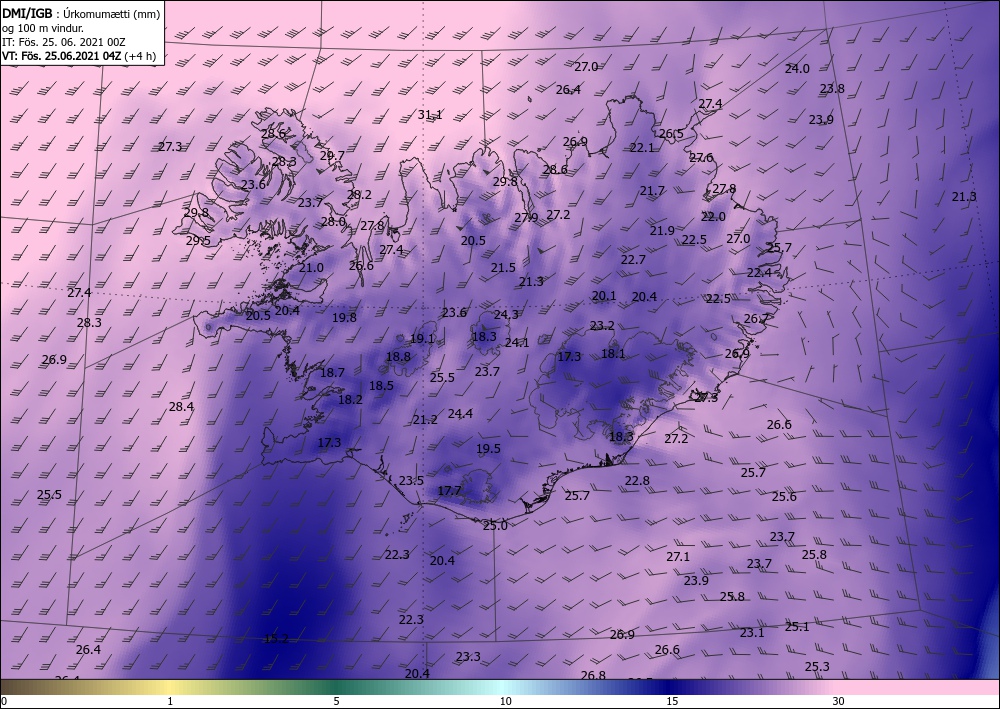Click the 18.1 value on the map
This screenshot has width=1000, height=709.
pos(614,353)
